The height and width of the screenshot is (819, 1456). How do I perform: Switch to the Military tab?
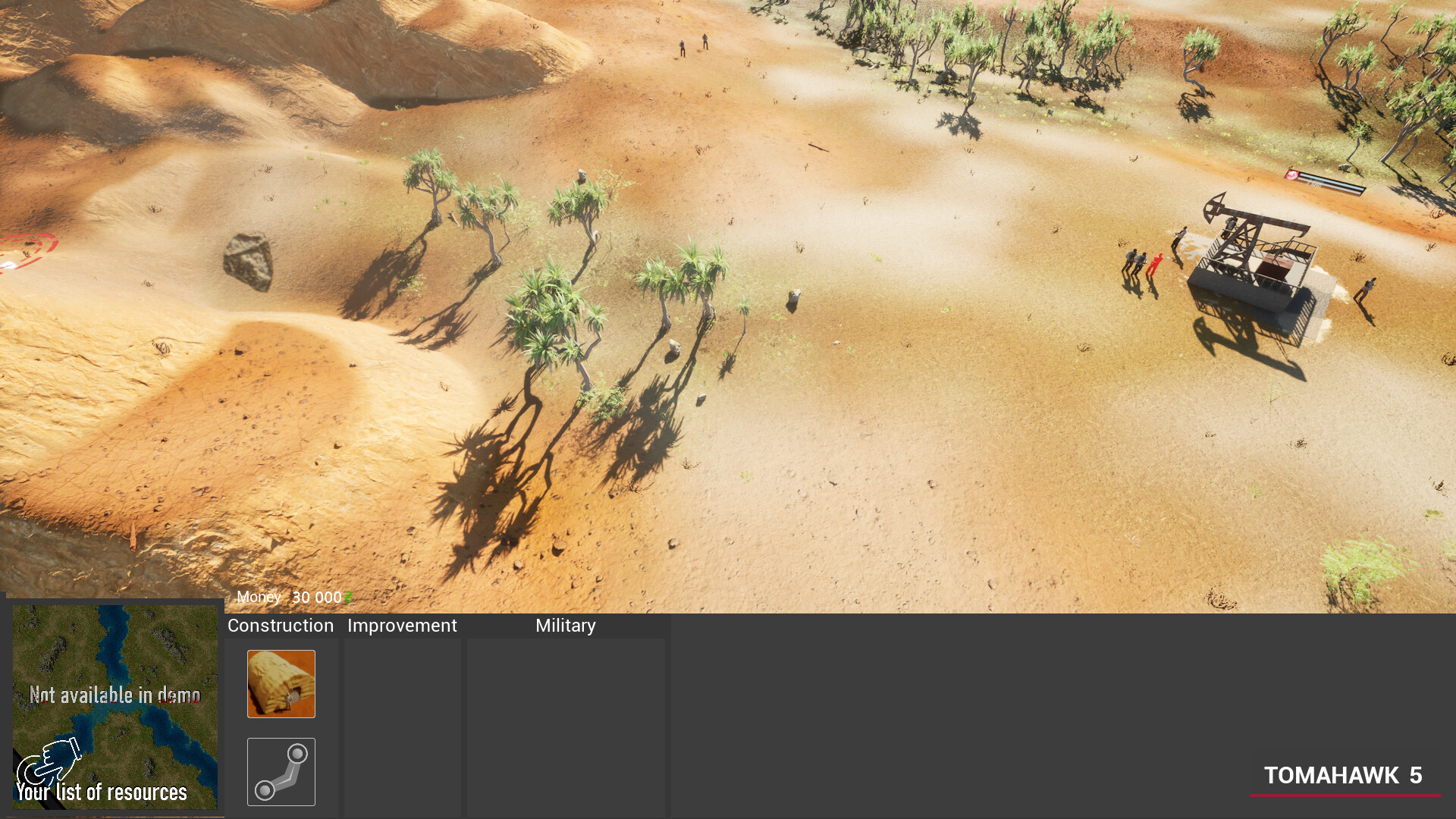tap(565, 626)
